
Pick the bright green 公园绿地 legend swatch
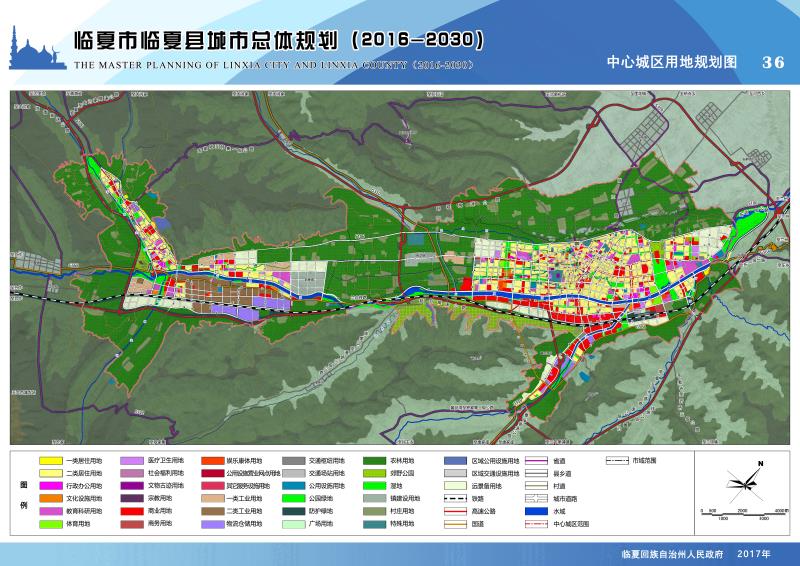point(295,497)
